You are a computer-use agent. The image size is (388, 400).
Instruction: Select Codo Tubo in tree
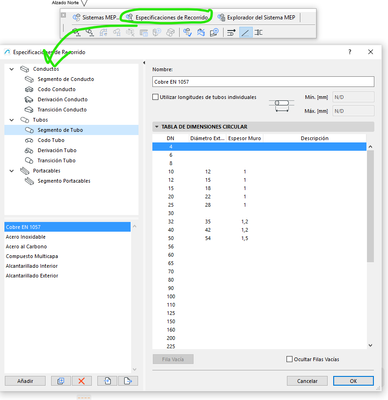(x=51, y=140)
